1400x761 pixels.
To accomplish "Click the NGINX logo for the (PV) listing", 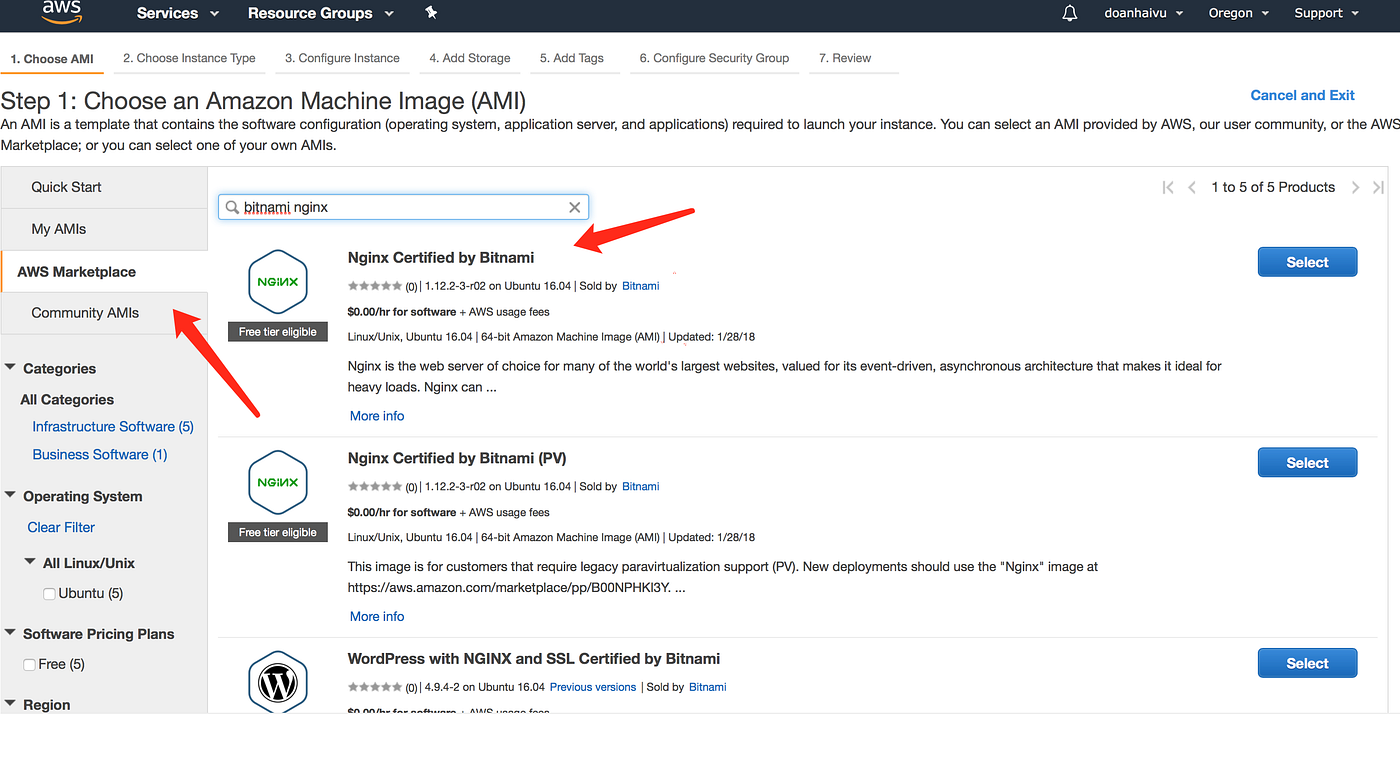I will point(277,481).
